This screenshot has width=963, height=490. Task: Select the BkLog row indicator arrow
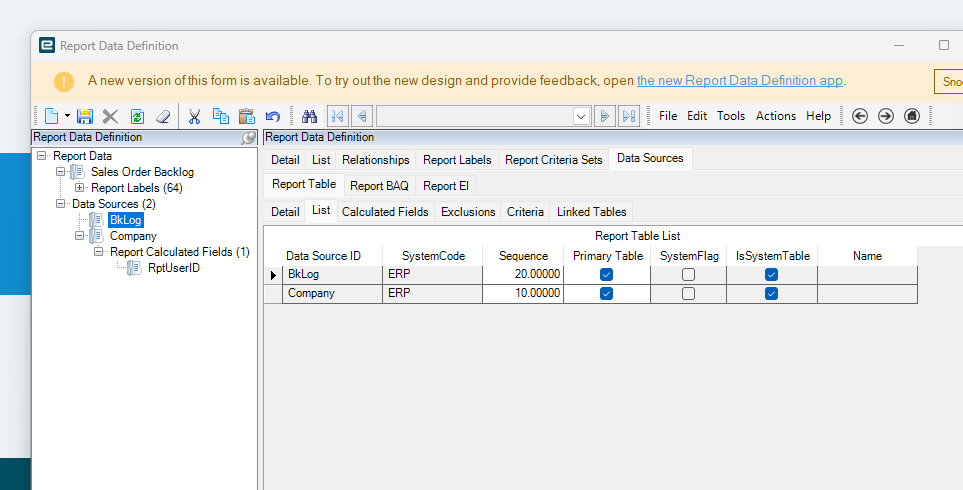coord(273,275)
